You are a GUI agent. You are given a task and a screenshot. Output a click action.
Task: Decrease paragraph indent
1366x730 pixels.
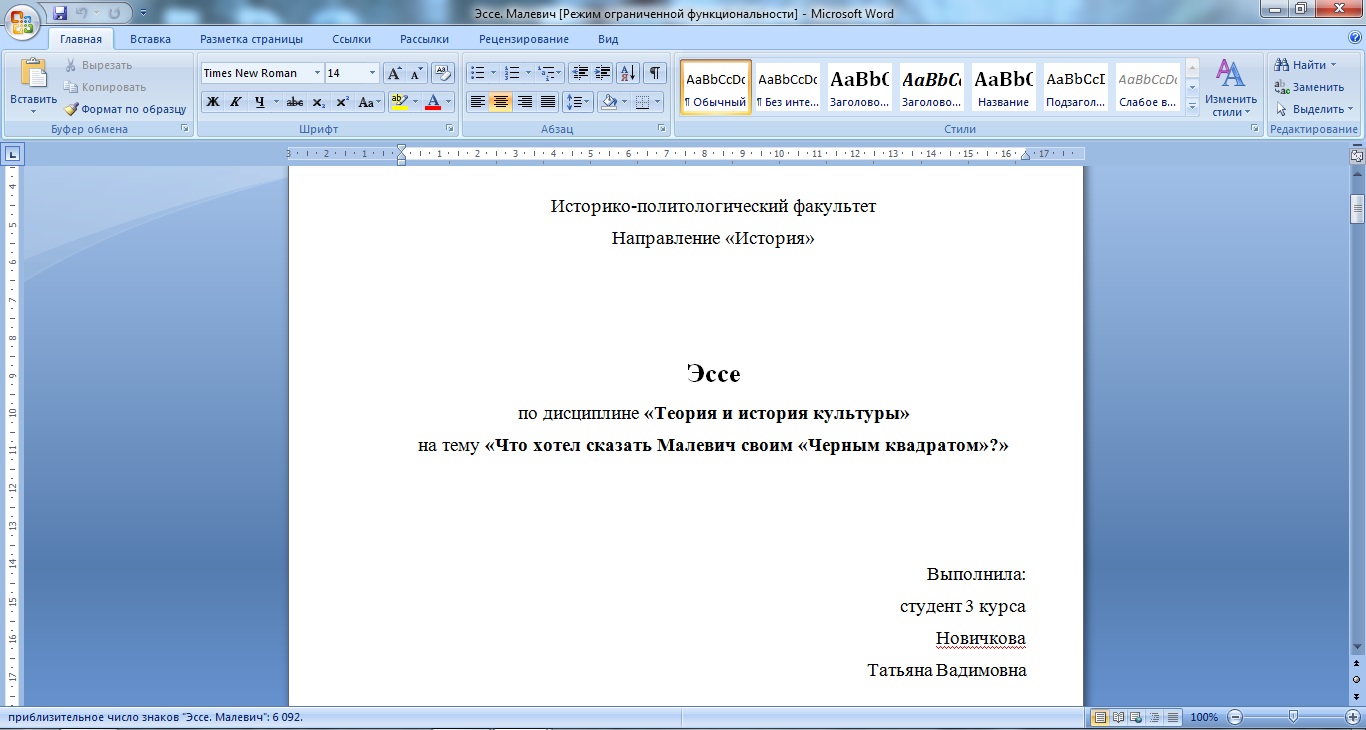click(x=580, y=73)
